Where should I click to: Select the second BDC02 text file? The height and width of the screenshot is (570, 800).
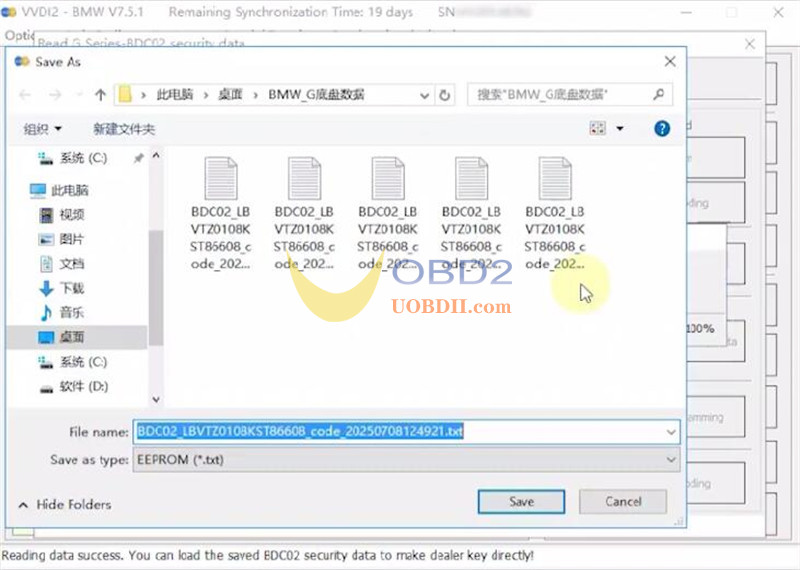pyautogui.click(x=304, y=214)
